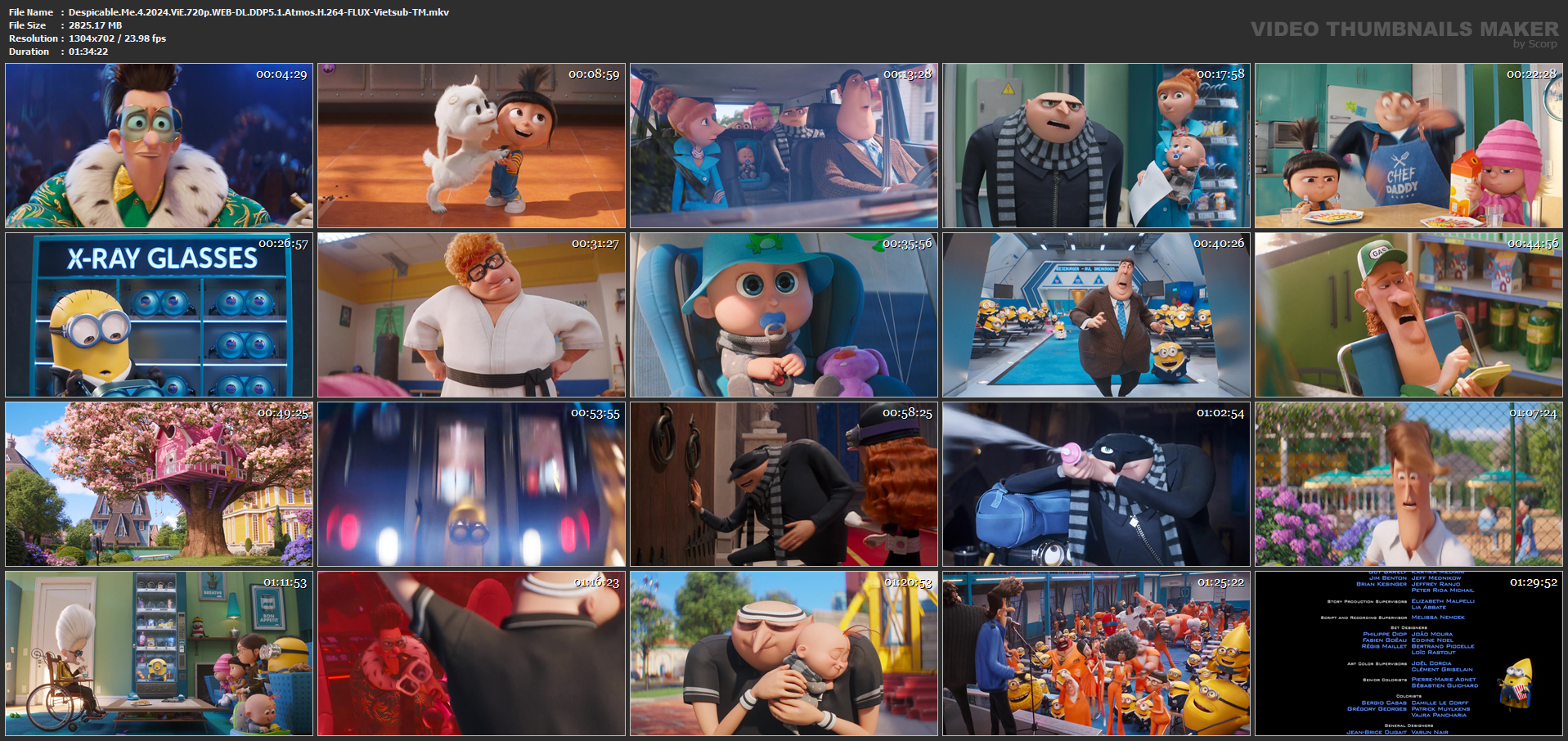This screenshot has height=741, width=1568.
Task: Open the thumbnail at timestamp 00:08:59
Action: (472, 146)
